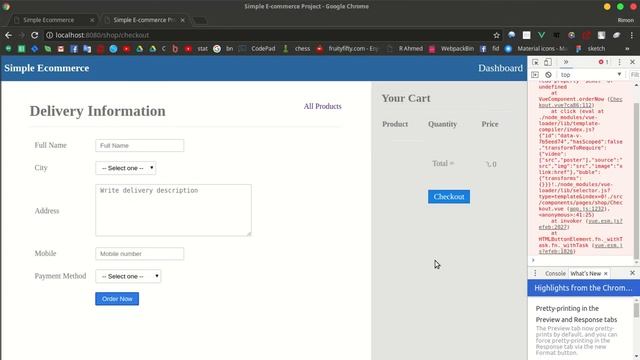Go to All Products

322,106
